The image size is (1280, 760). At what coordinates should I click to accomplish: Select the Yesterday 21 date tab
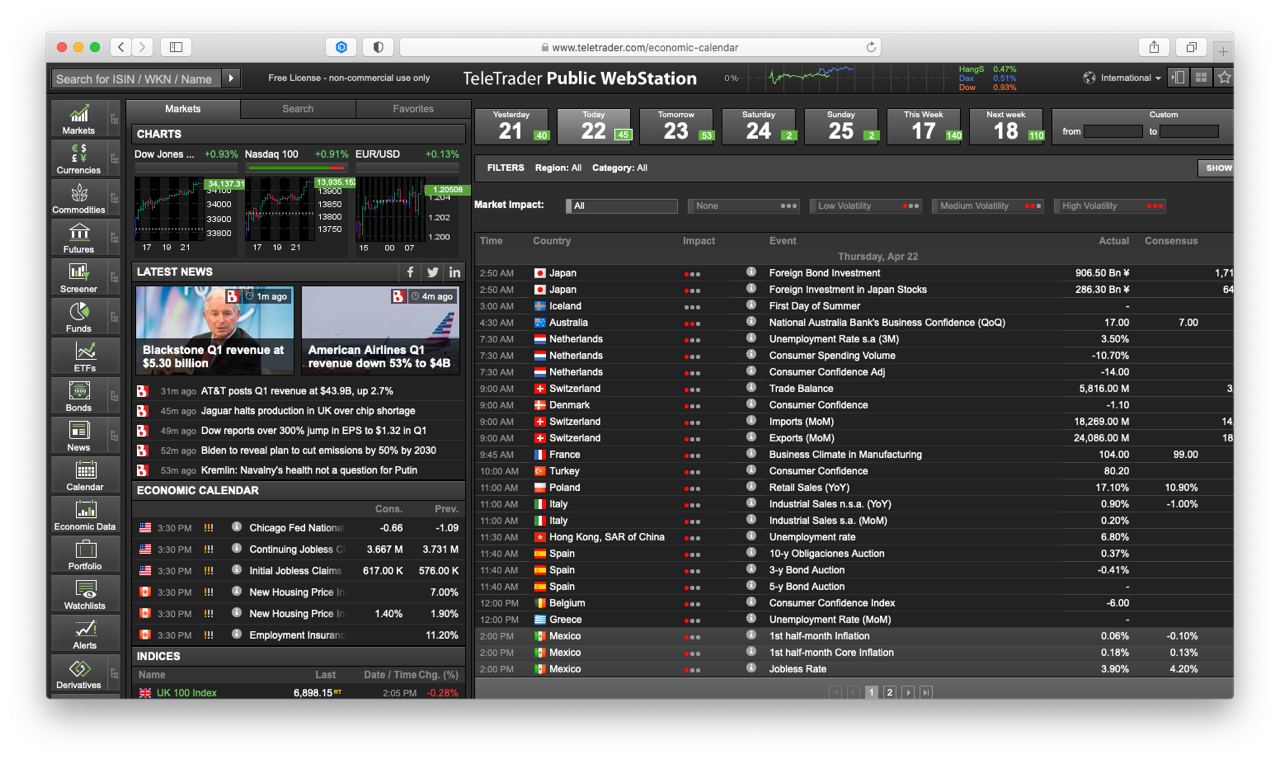click(x=512, y=126)
